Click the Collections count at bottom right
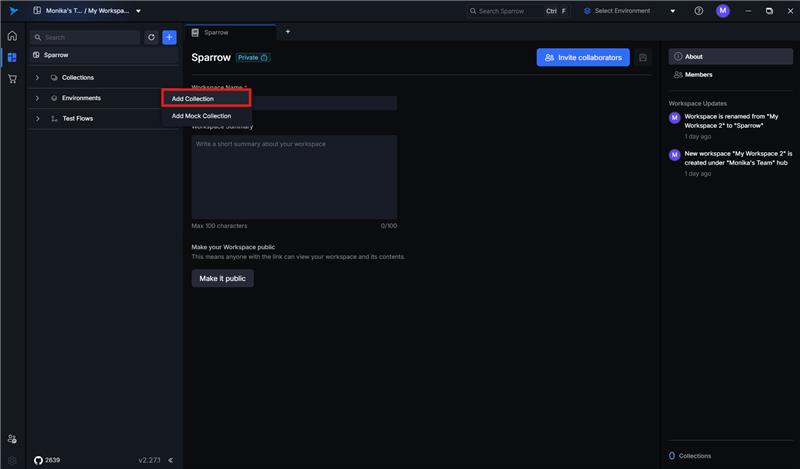 [x=690, y=456]
